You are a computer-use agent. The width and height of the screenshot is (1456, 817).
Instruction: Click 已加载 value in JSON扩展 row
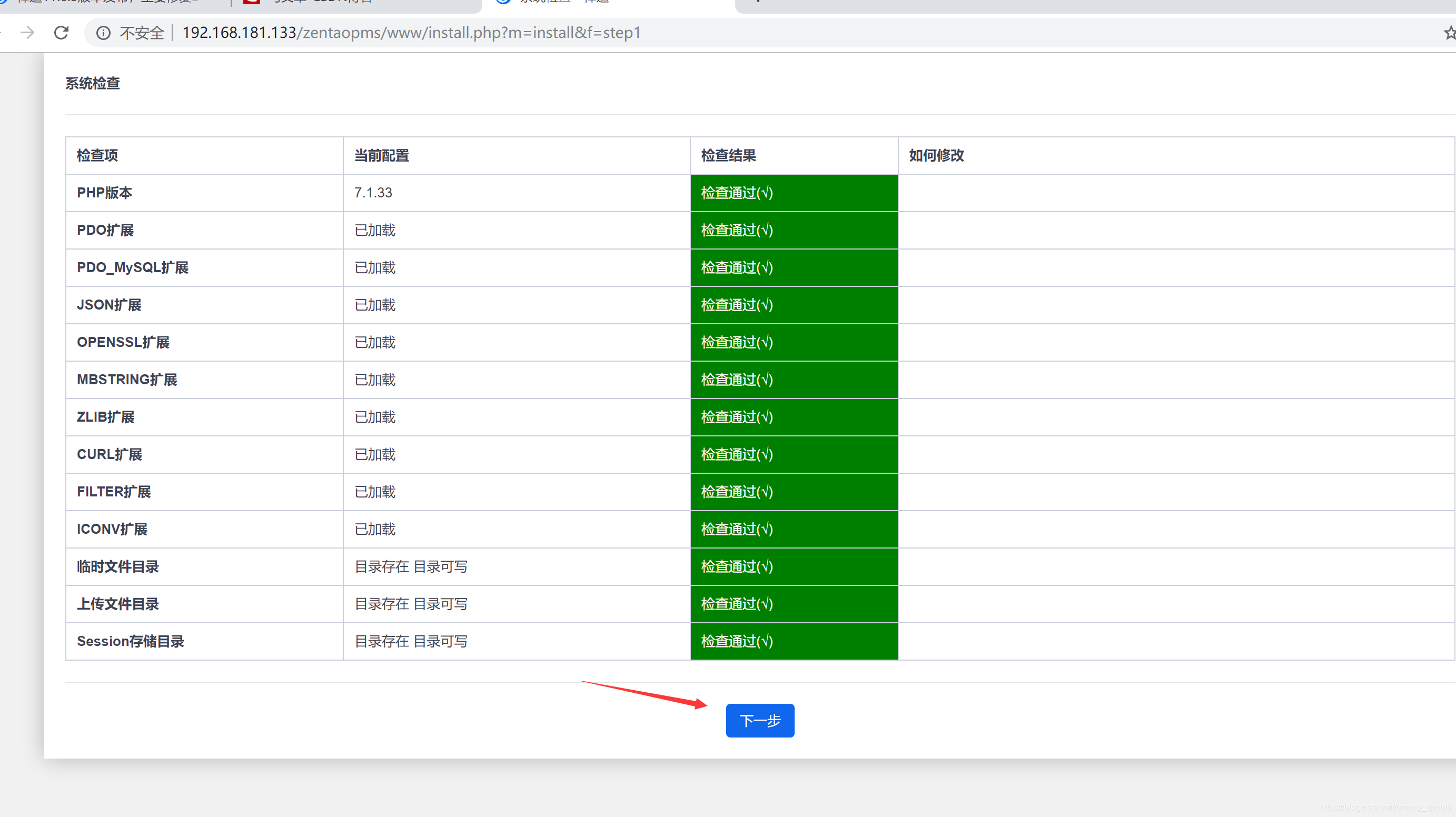pyautogui.click(x=375, y=305)
